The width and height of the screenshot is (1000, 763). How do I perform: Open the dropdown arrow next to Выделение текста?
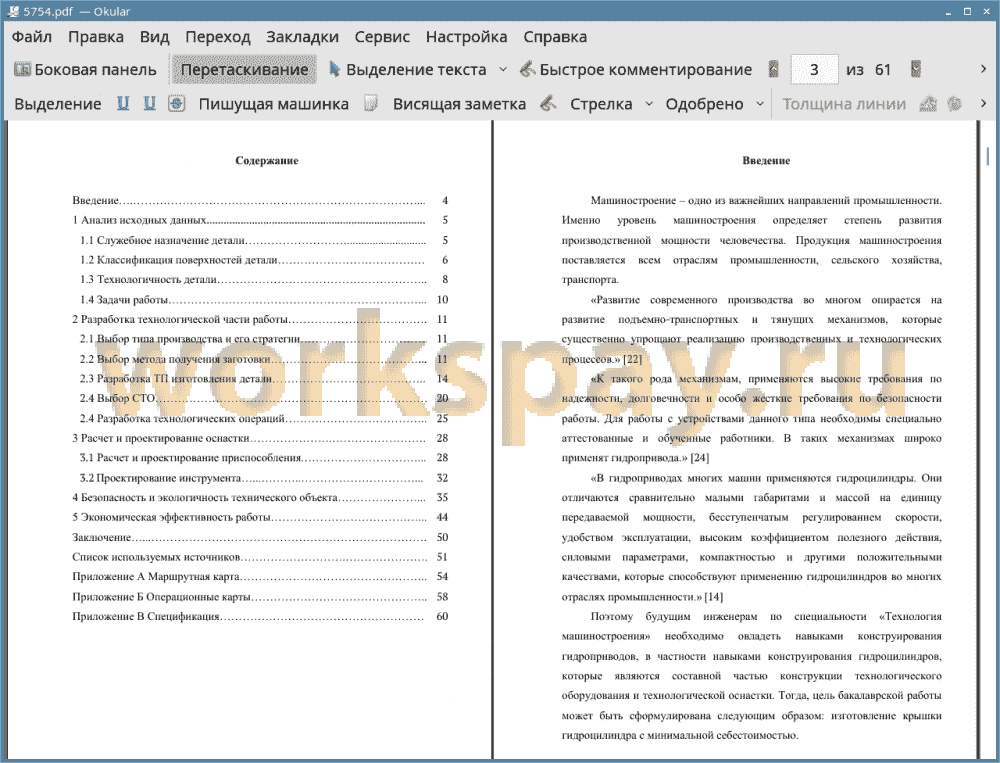click(x=503, y=70)
